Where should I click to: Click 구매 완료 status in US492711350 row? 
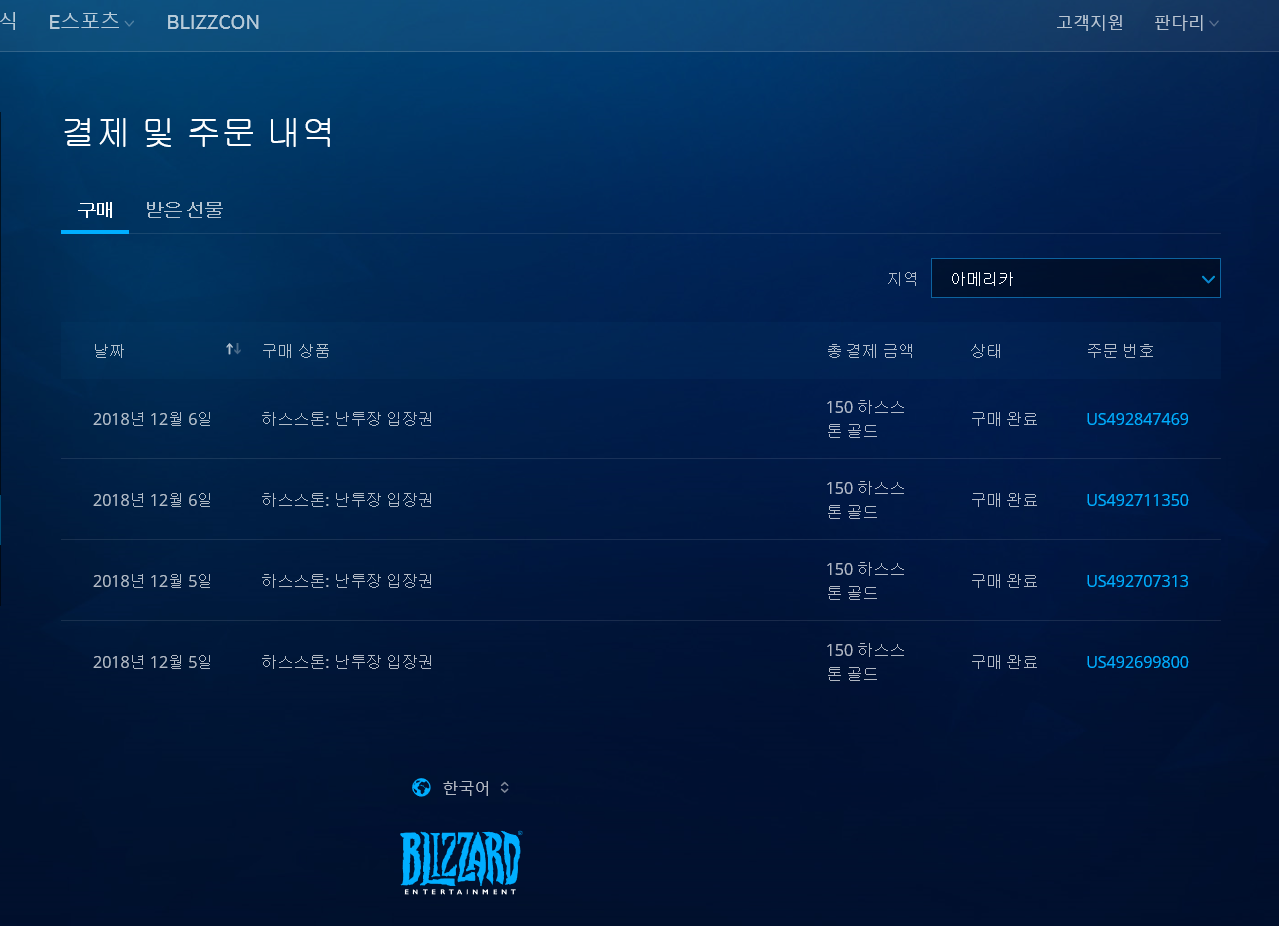click(x=1004, y=500)
